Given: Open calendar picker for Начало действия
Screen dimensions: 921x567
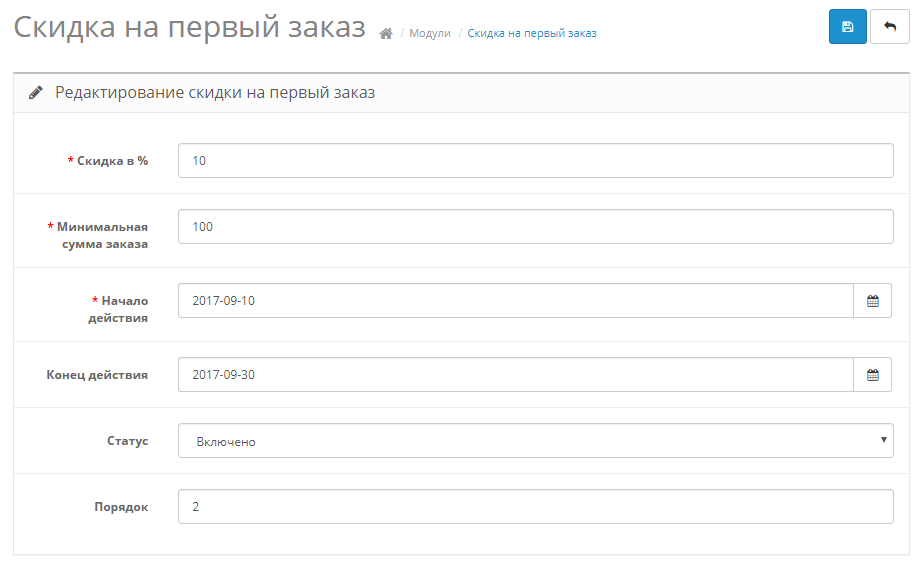Looking at the screenshot, I should (x=872, y=301).
